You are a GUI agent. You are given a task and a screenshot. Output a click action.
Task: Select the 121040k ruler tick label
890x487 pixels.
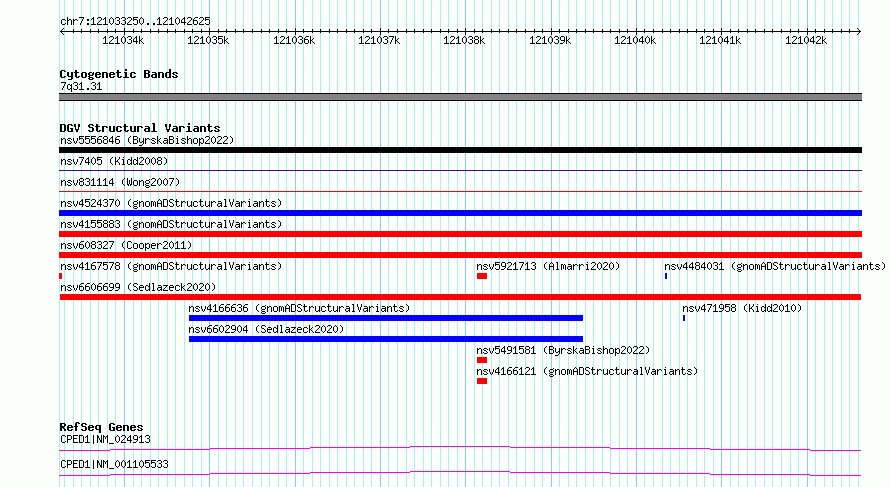[635, 40]
